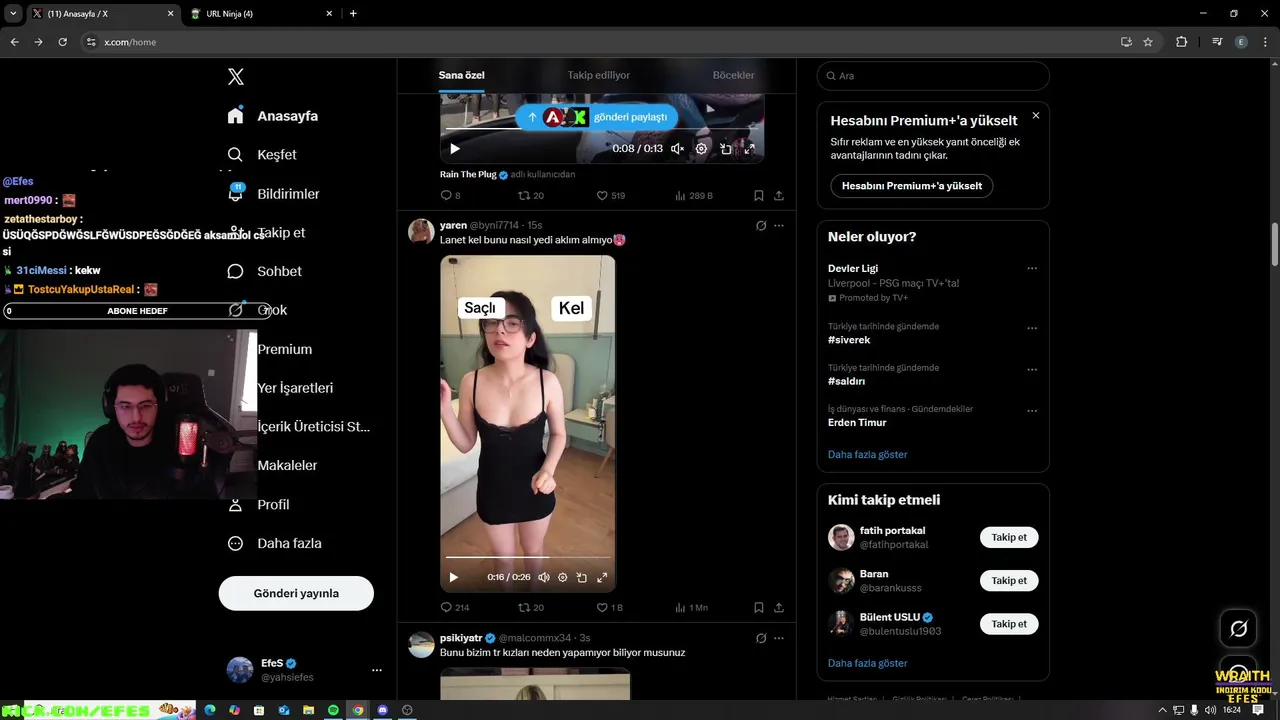Image resolution: width=1280 pixels, height=720 pixels.
Task: Open the X logo home link
Action: (236, 77)
